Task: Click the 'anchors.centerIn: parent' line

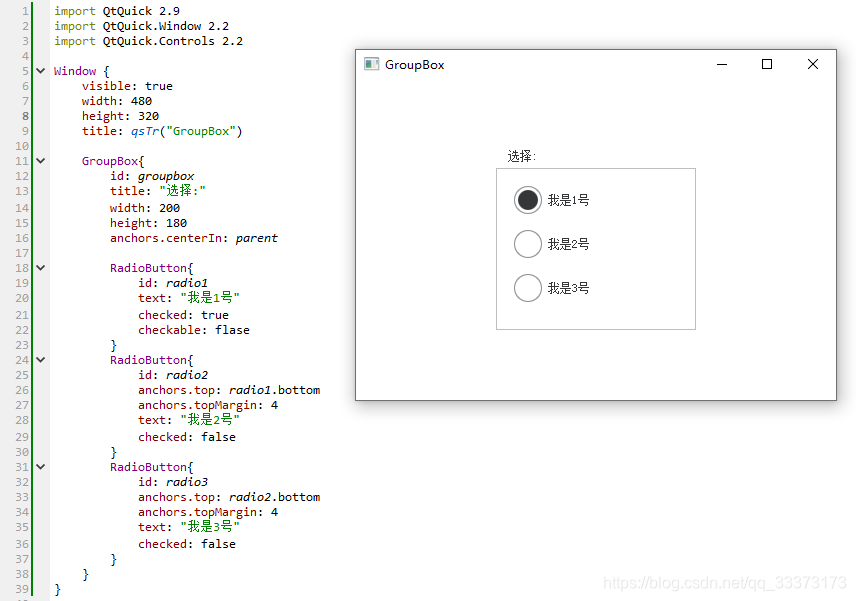Action: coord(194,238)
